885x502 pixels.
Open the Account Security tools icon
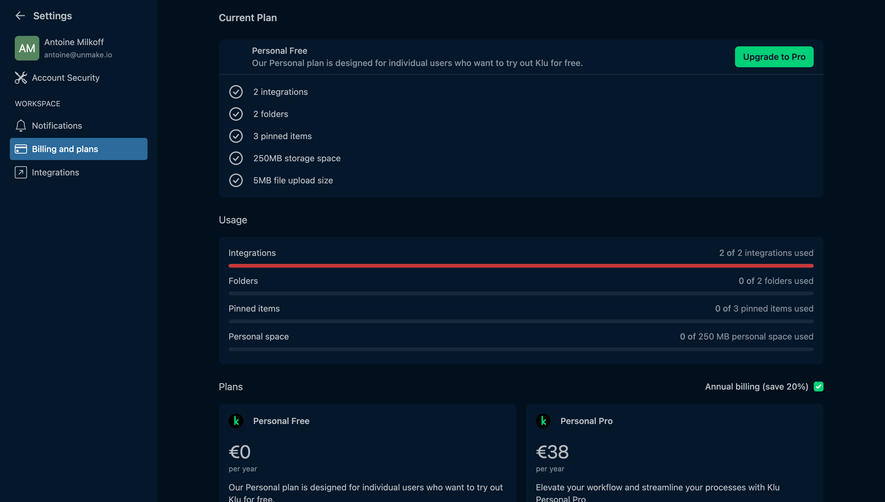[x=21, y=78]
